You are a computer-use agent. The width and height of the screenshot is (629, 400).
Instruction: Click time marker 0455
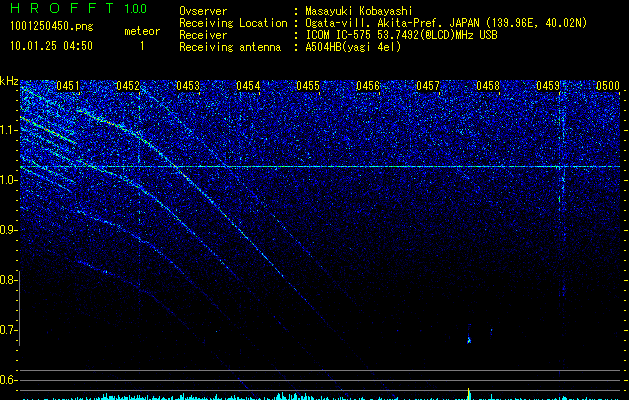coord(308,86)
